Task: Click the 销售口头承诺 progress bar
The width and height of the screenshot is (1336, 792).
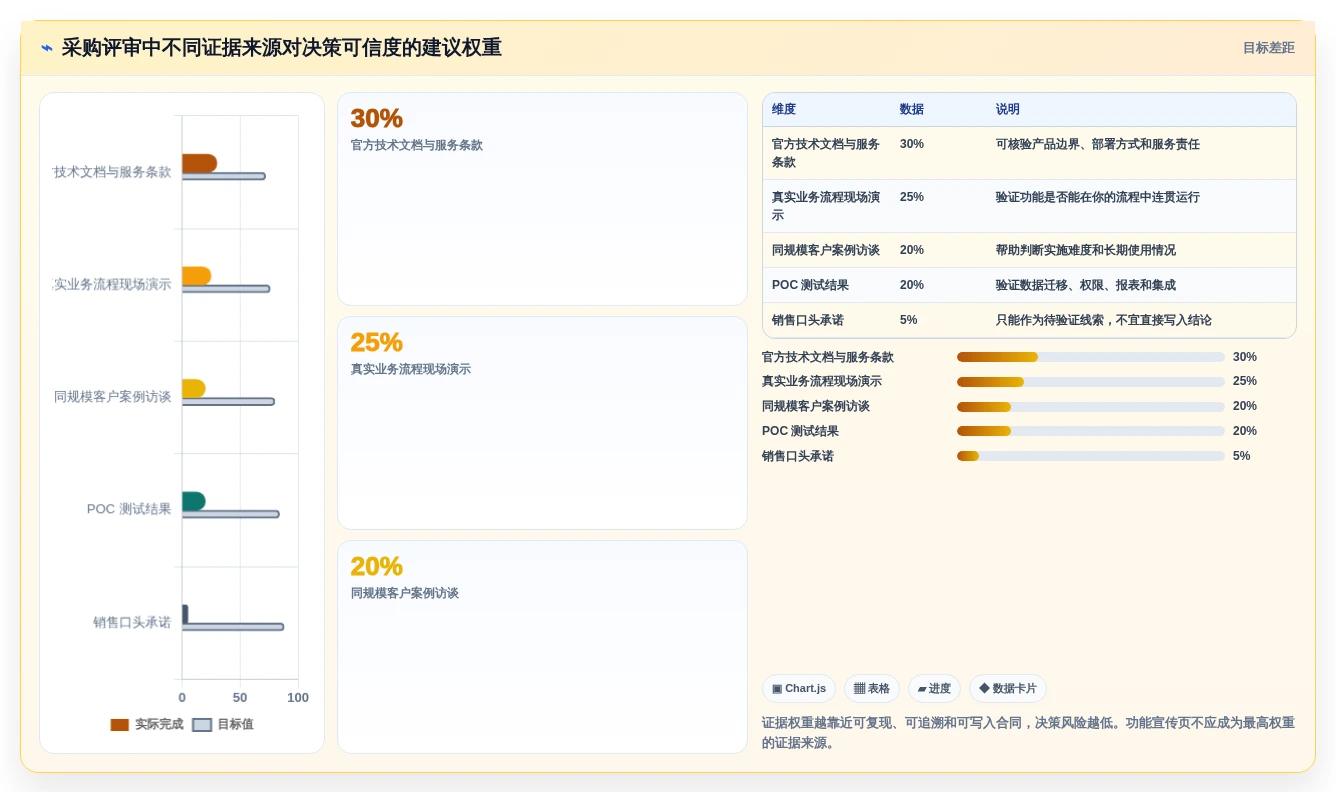Action: 1091,456
